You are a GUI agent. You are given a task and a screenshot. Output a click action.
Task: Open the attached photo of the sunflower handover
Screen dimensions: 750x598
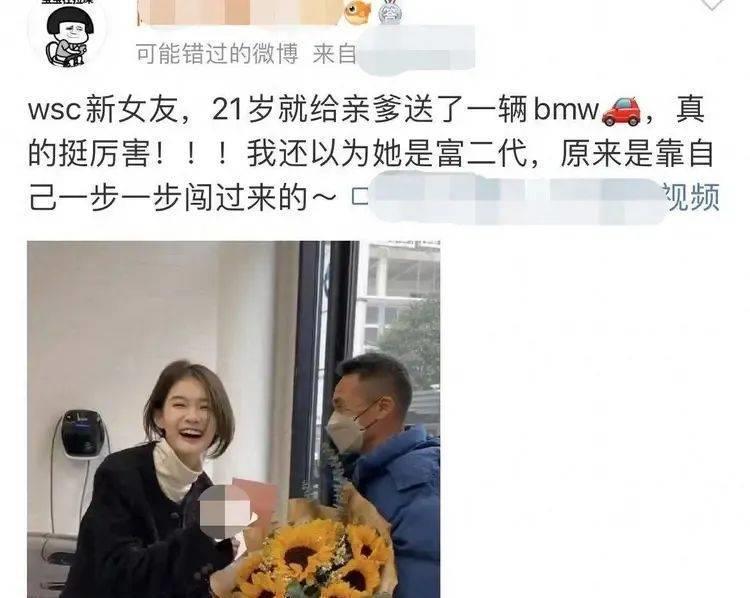click(233, 420)
